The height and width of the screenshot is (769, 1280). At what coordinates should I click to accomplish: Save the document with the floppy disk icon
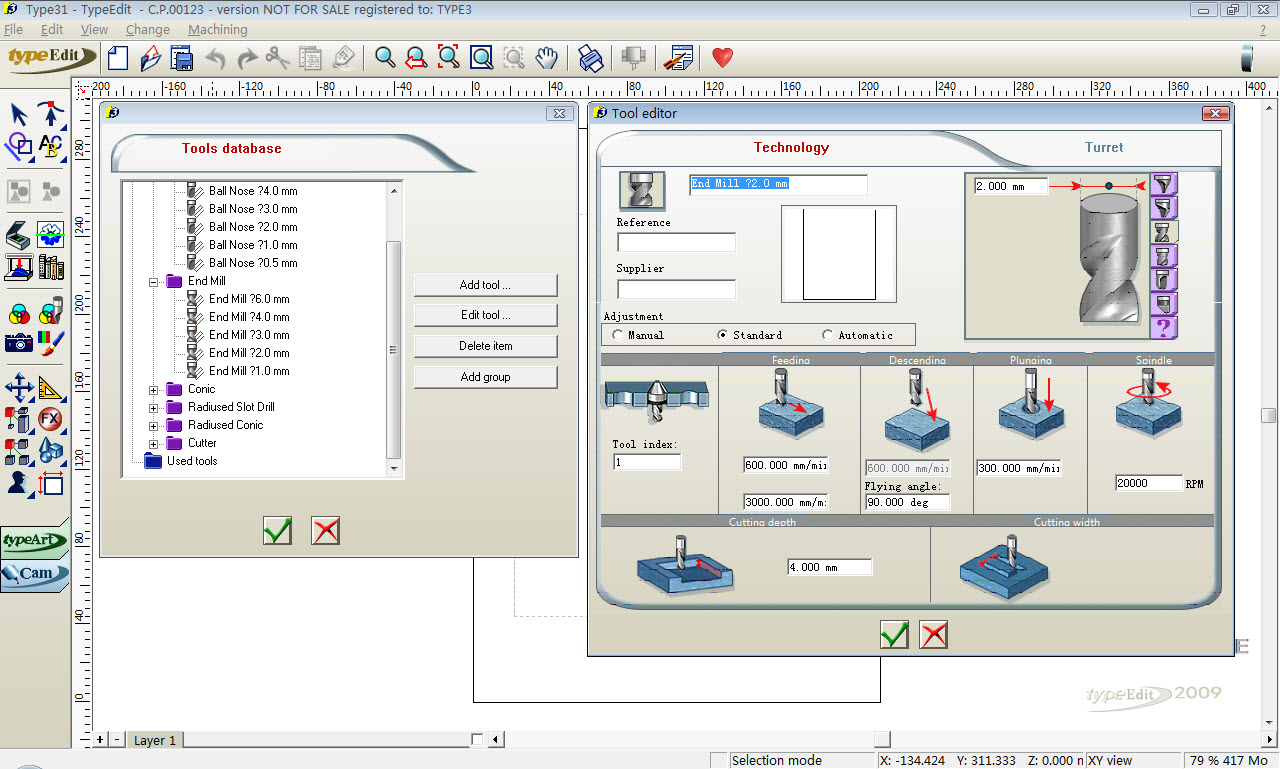182,57
